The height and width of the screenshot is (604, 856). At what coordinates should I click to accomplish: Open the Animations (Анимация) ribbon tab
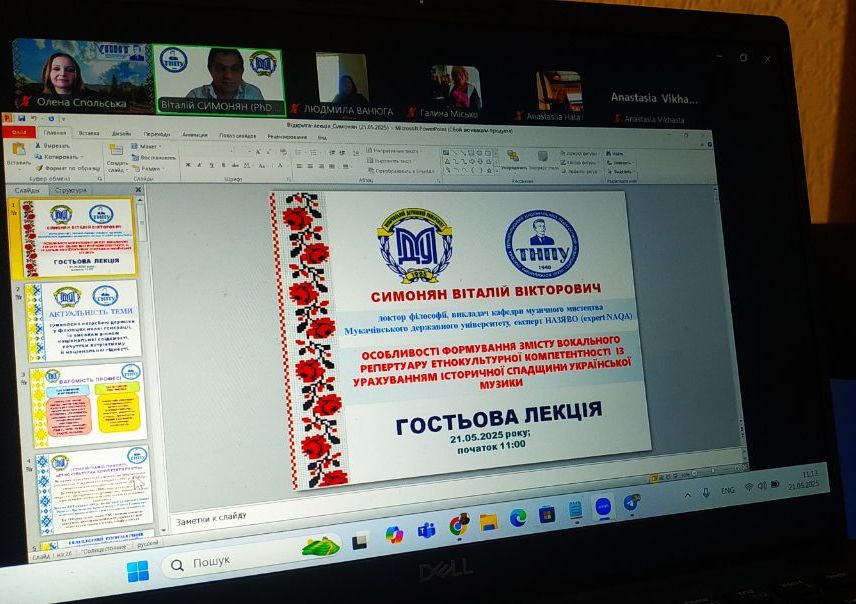pyautogui.click(x=195, y=134)
